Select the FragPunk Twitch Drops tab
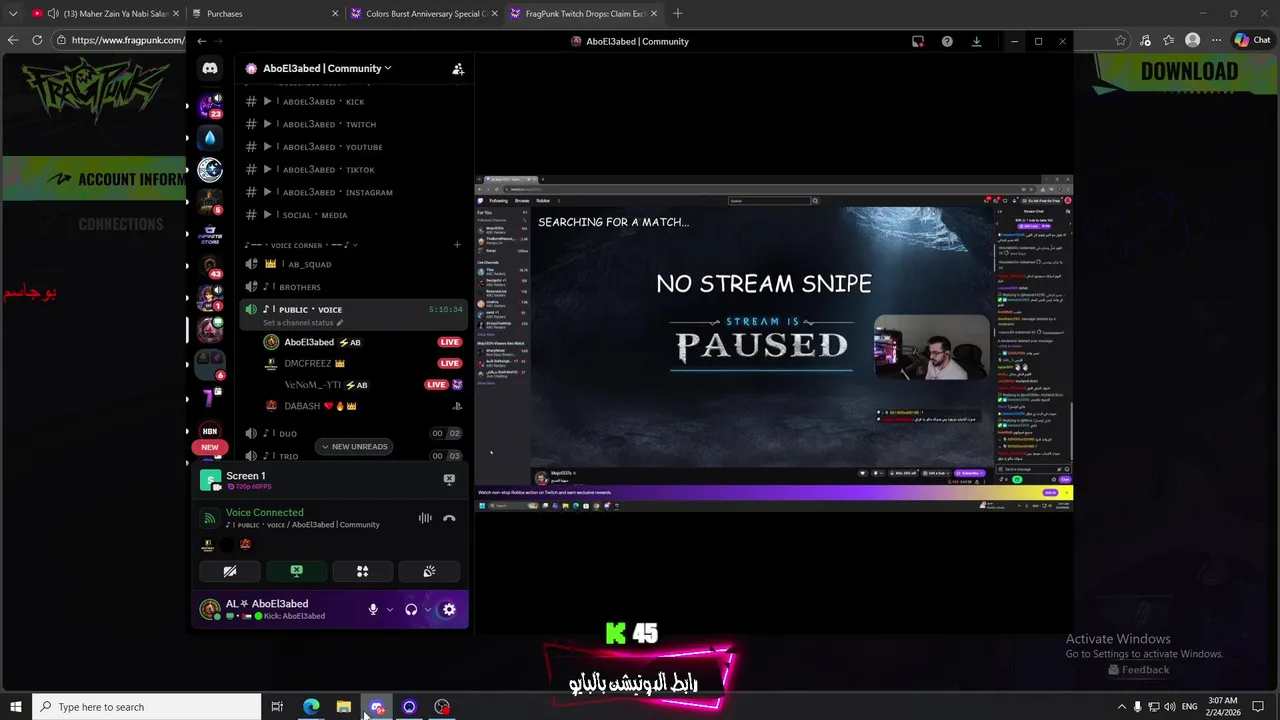The image size is (1280, 720). coord(584,14)
